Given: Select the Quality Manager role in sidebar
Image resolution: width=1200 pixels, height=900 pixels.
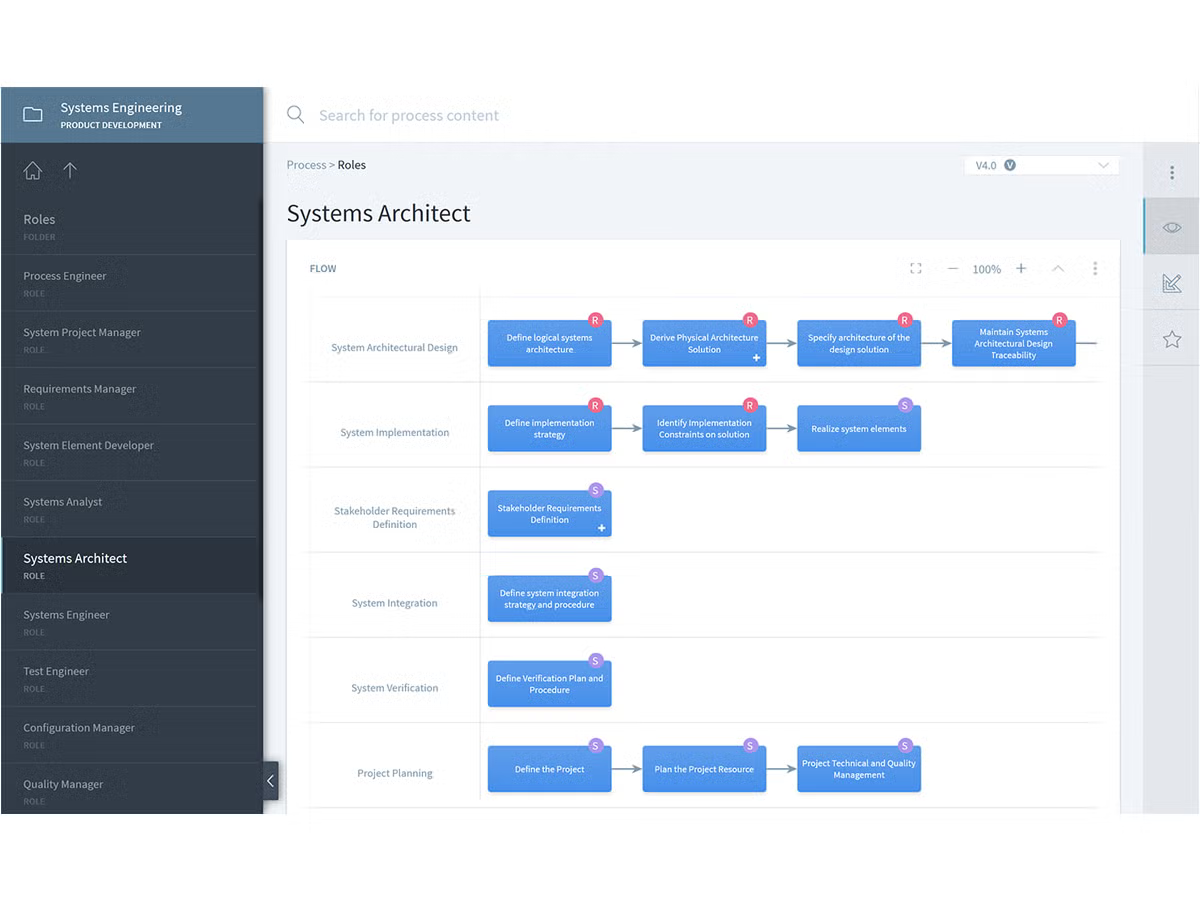Looking at the screenshot, I should click(x=131, y=790).
